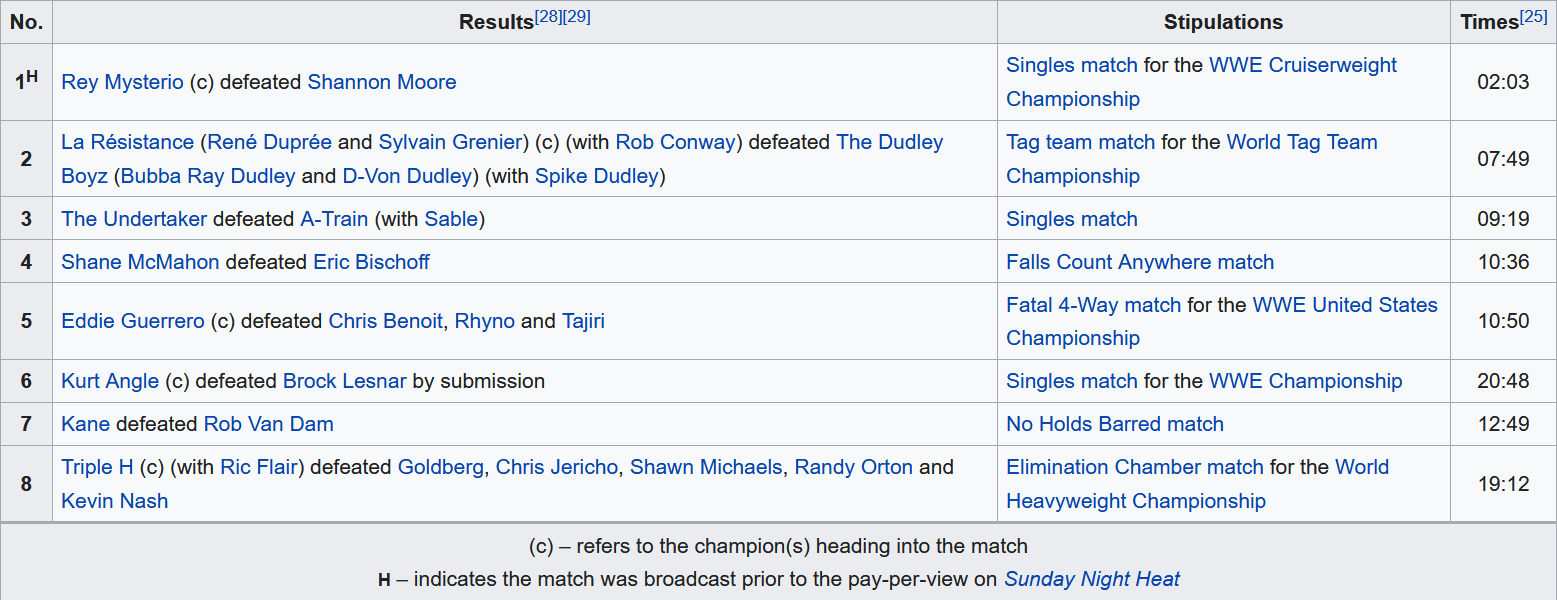
Task: Click the Sunday Night Heat link
Action: click(1092, 579)
